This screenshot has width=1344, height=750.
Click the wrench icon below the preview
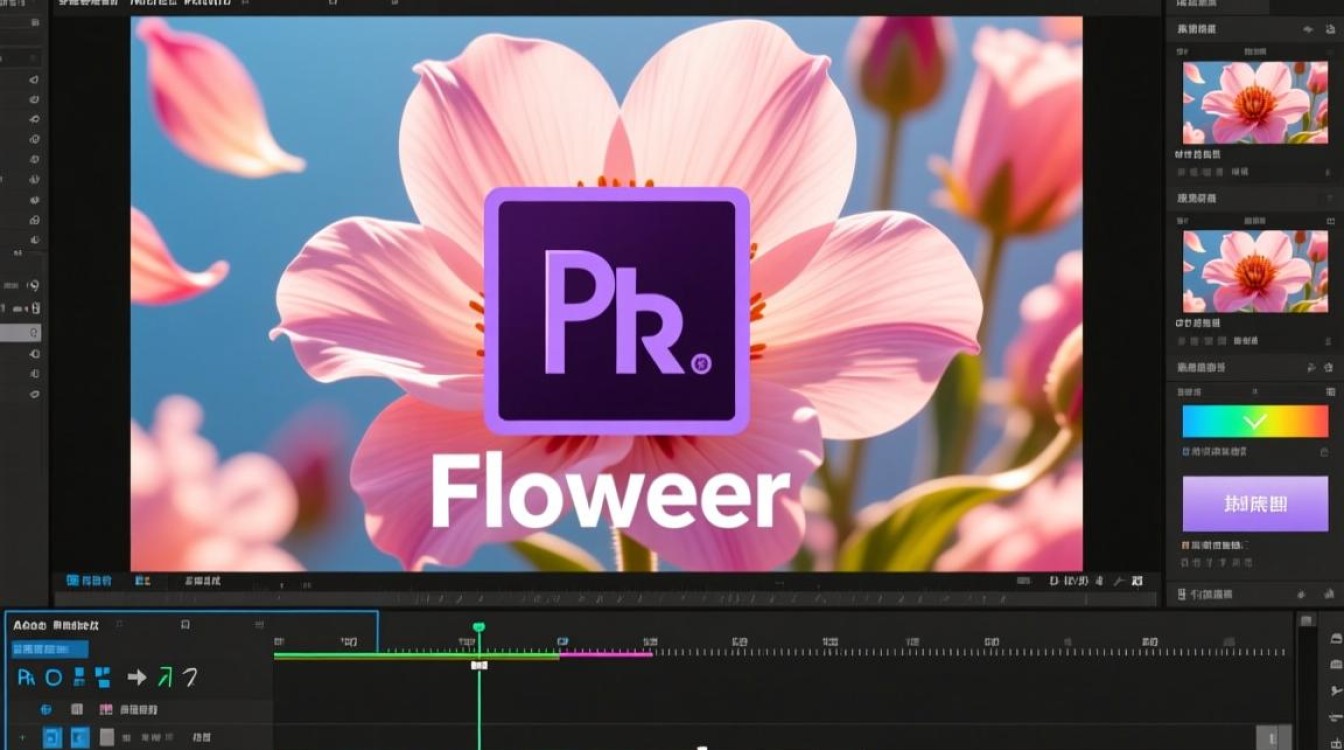[x=1120, y=580]
